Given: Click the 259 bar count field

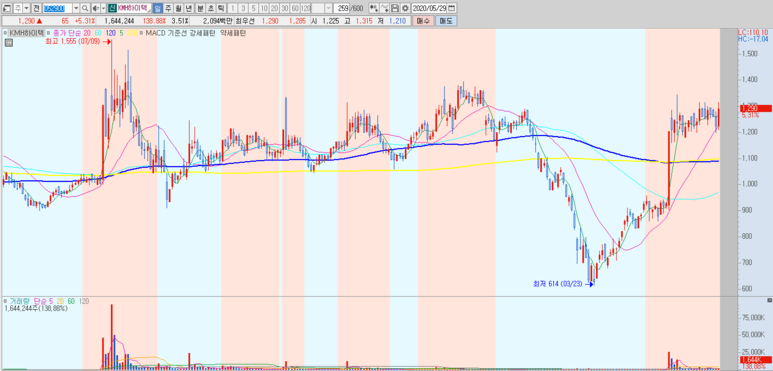Looking at the screenshot, I should click(x=341, y=8).
